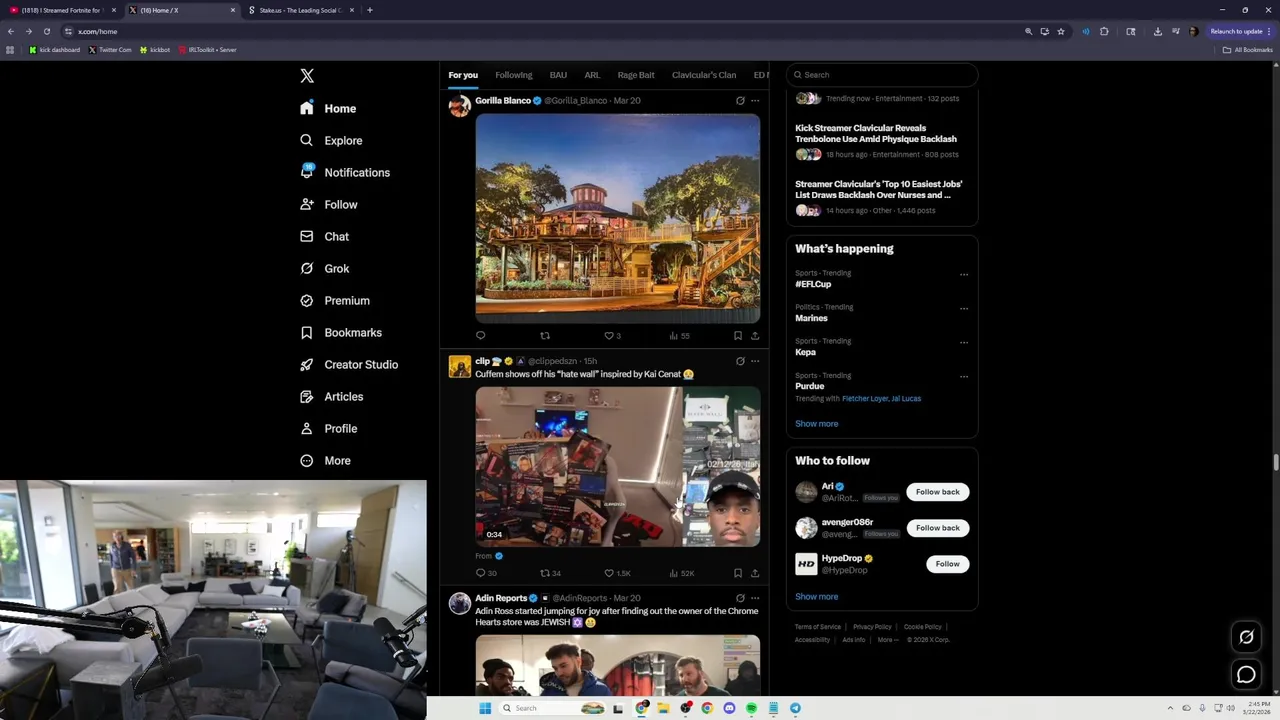Reply to Gorilla Blanco's post
The image size is (1280, 720).
point(480,336)
